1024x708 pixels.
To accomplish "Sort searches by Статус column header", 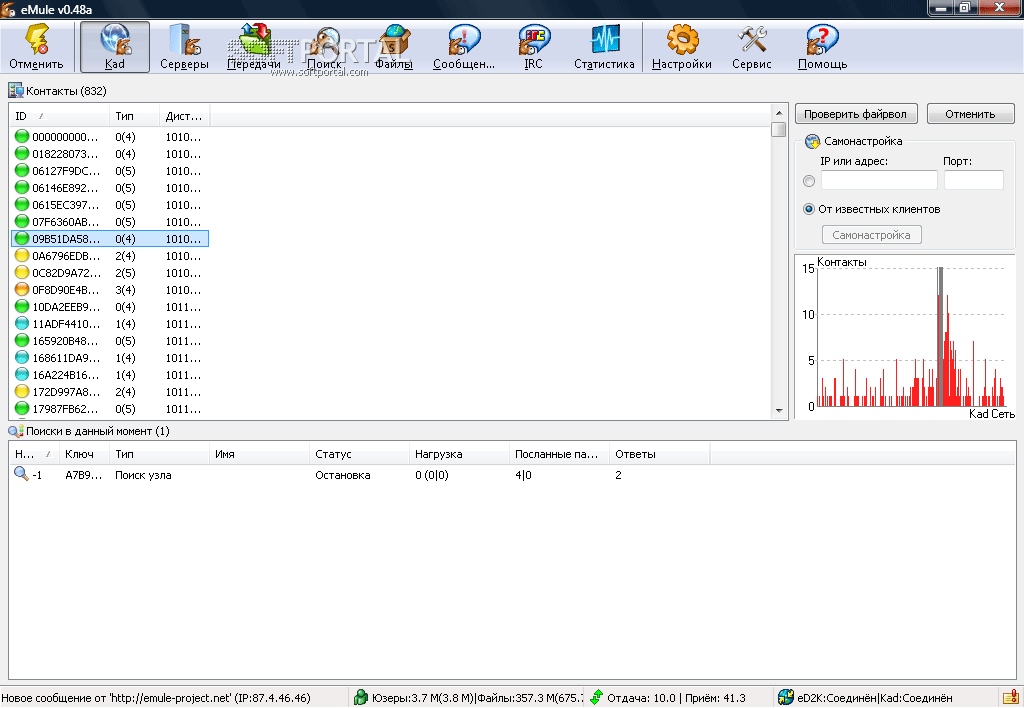I will click(359, 454).
